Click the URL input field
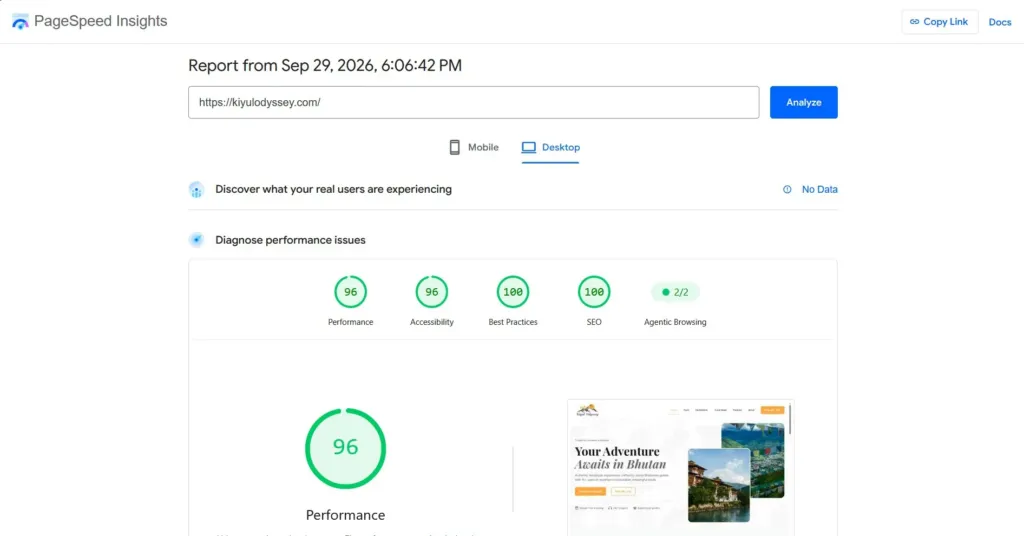The height and width of the screenshot is (536, 1024). pos(473,102)
